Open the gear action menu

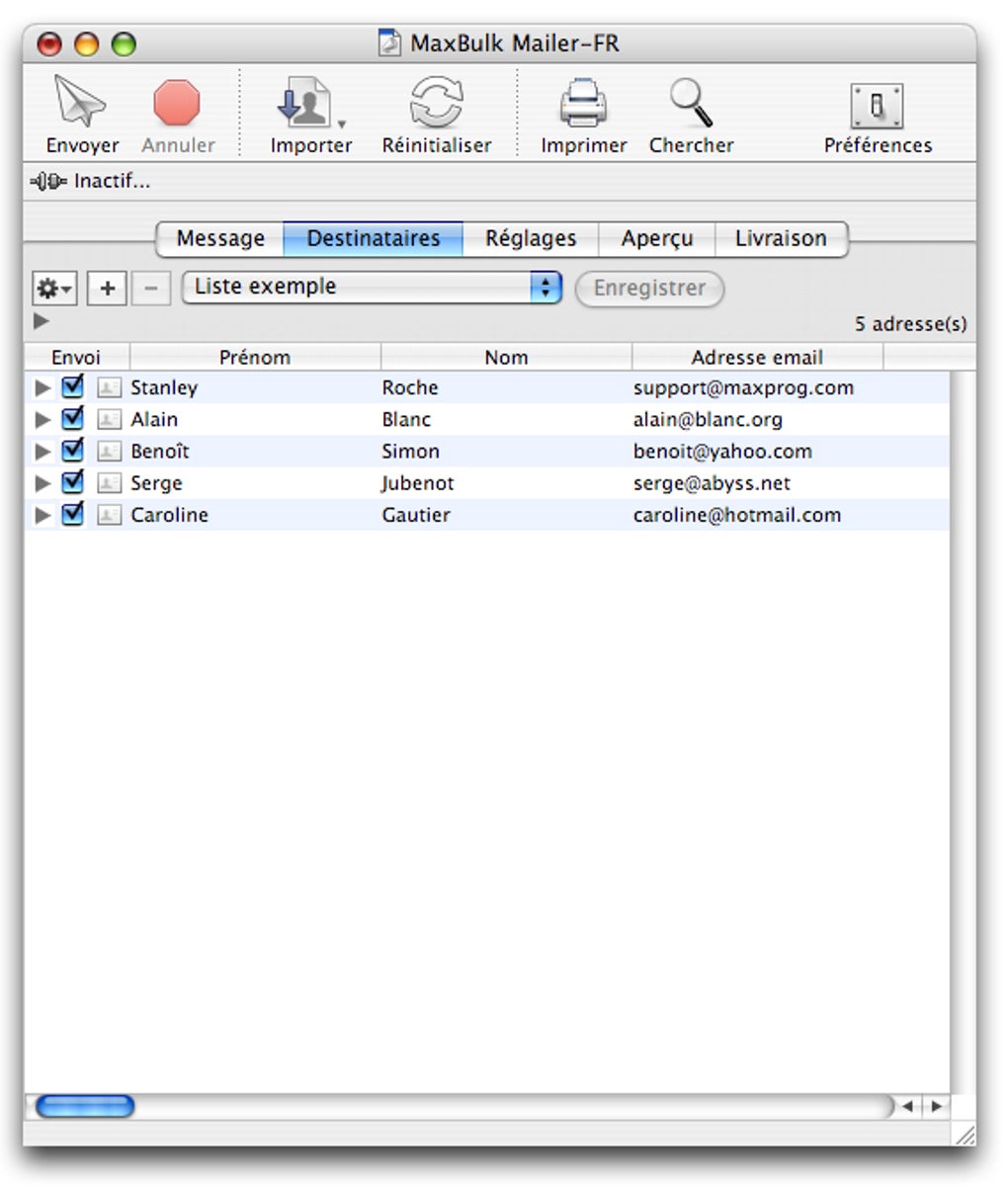54,288
